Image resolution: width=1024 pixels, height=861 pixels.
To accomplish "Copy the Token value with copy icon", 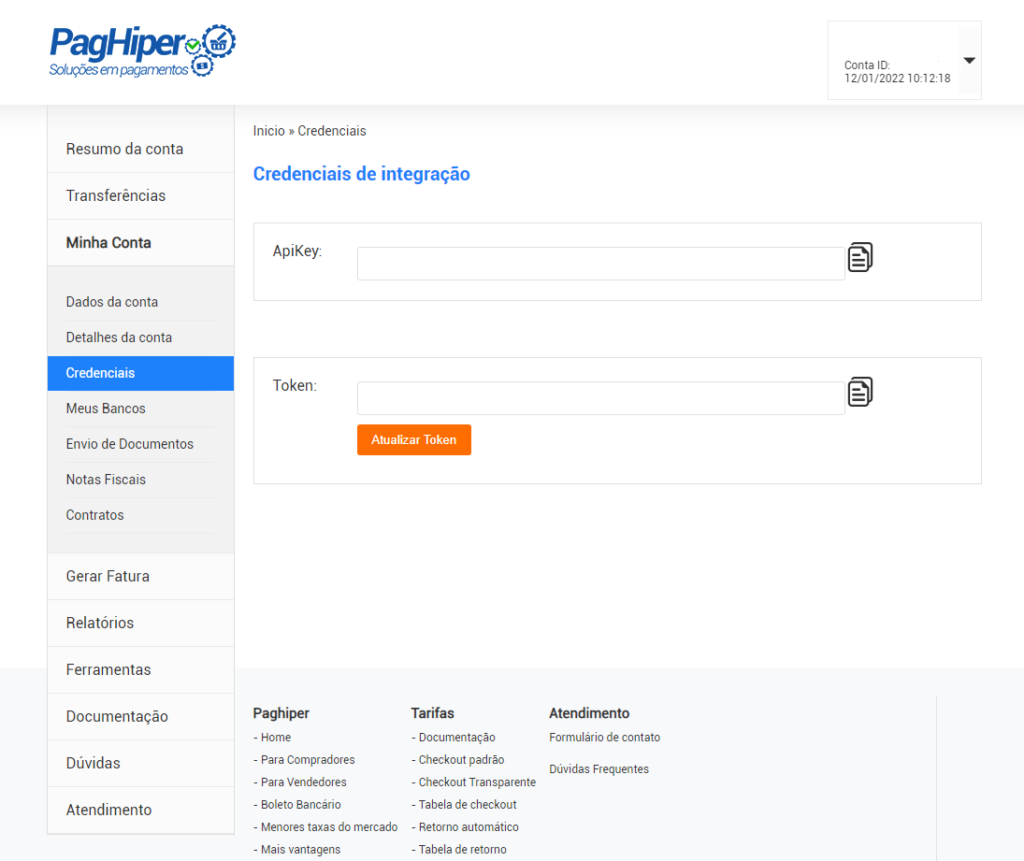I will 860,392.
